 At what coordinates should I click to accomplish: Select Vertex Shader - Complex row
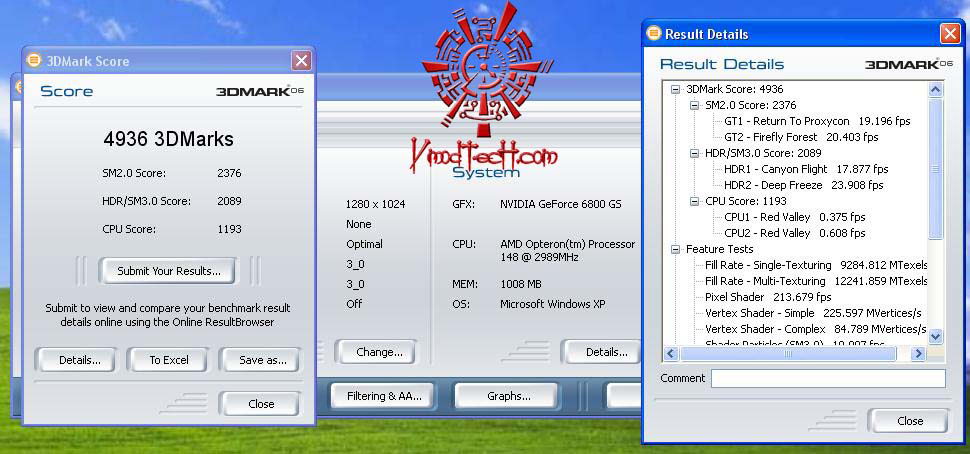(815, 330)
